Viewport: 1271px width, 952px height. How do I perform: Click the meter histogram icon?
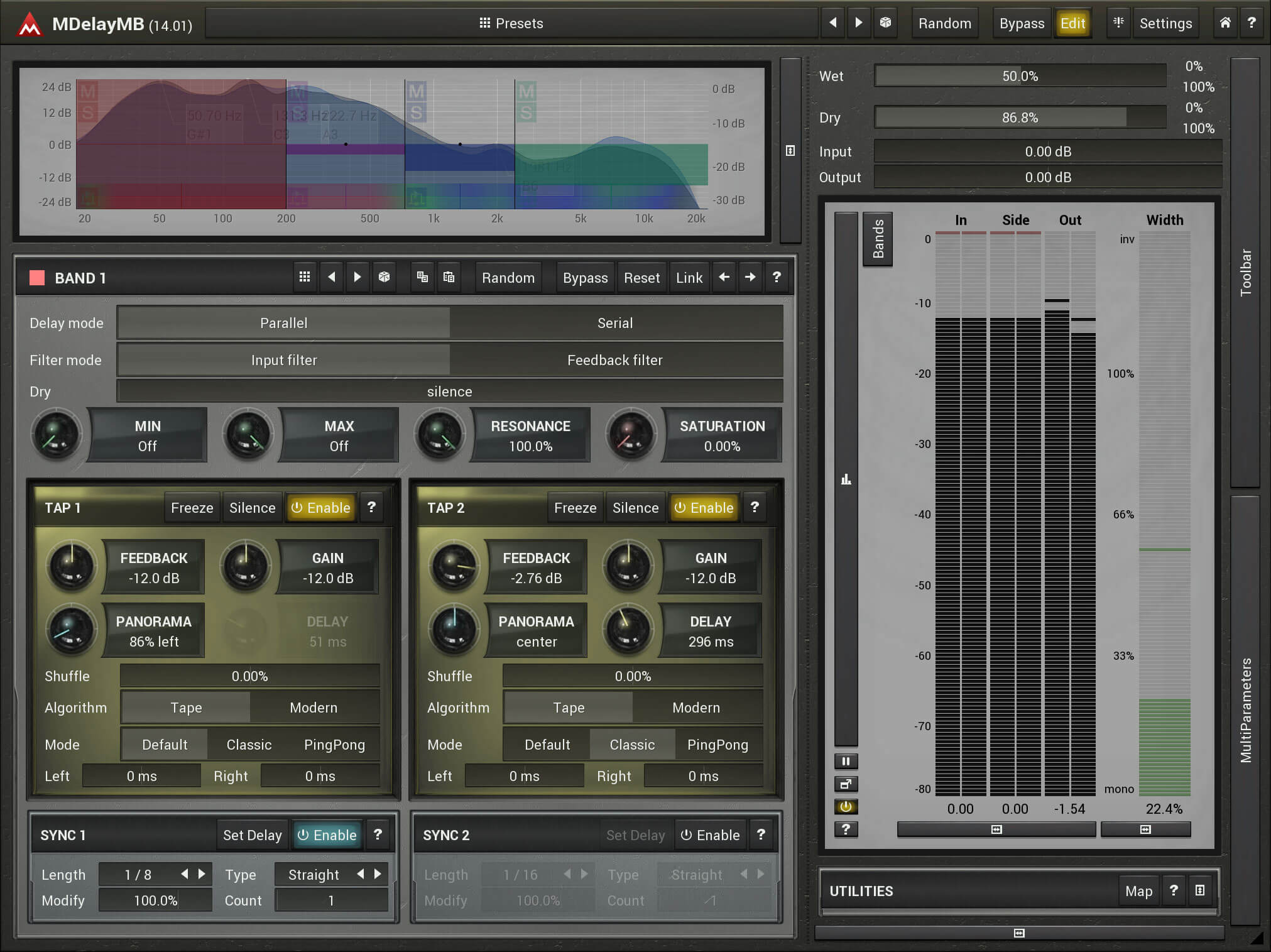846,479
